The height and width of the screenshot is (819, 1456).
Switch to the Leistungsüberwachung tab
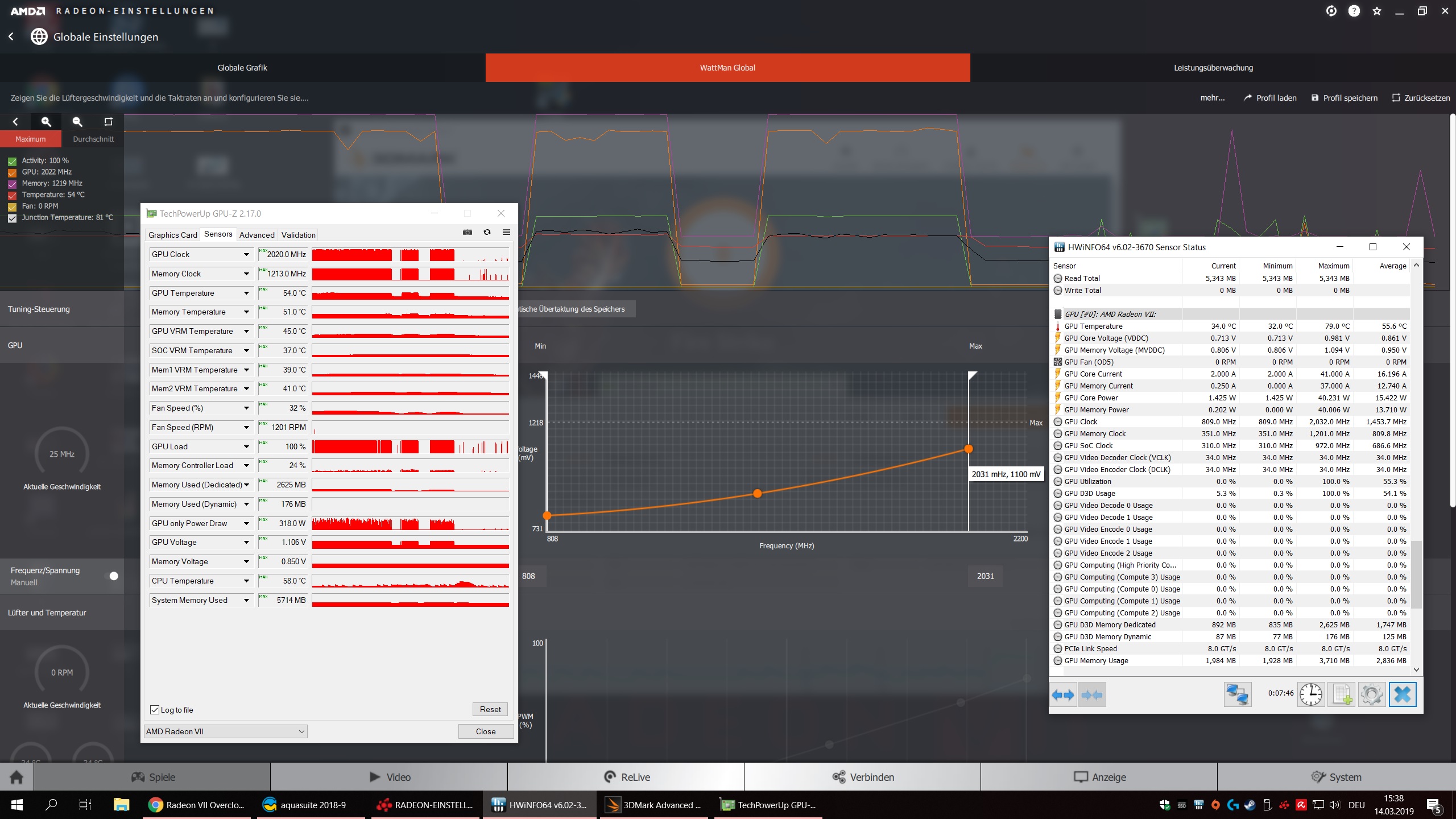coord(1213,68)
